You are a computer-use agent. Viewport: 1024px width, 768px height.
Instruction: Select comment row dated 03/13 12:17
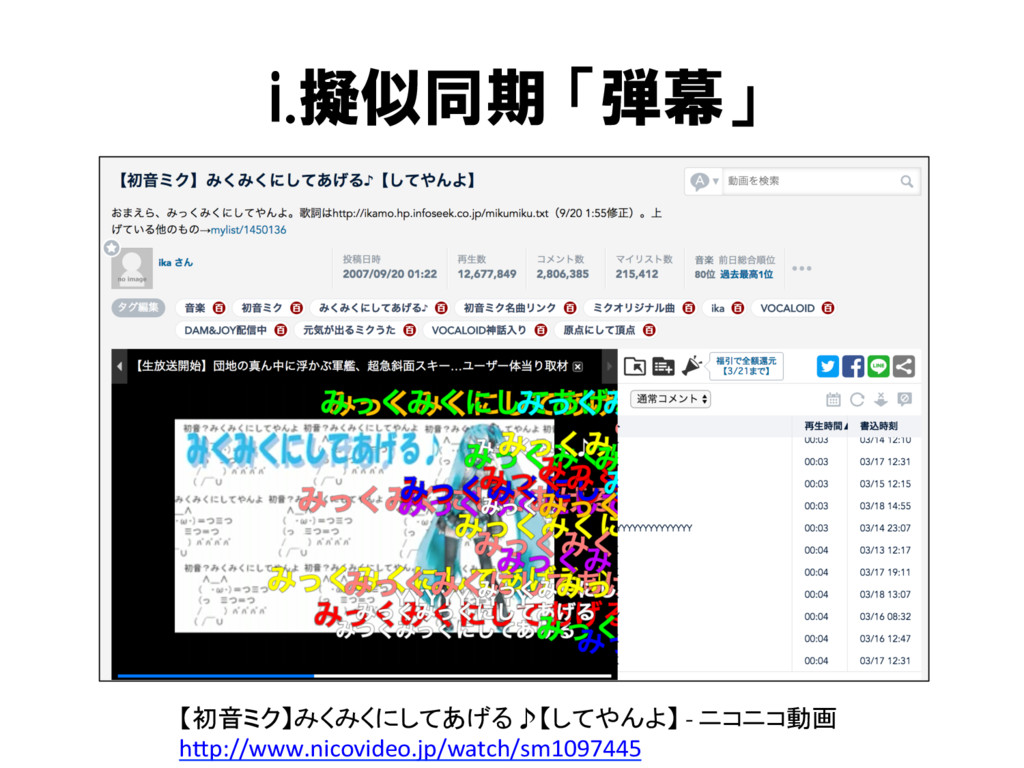tap(771, 551)
